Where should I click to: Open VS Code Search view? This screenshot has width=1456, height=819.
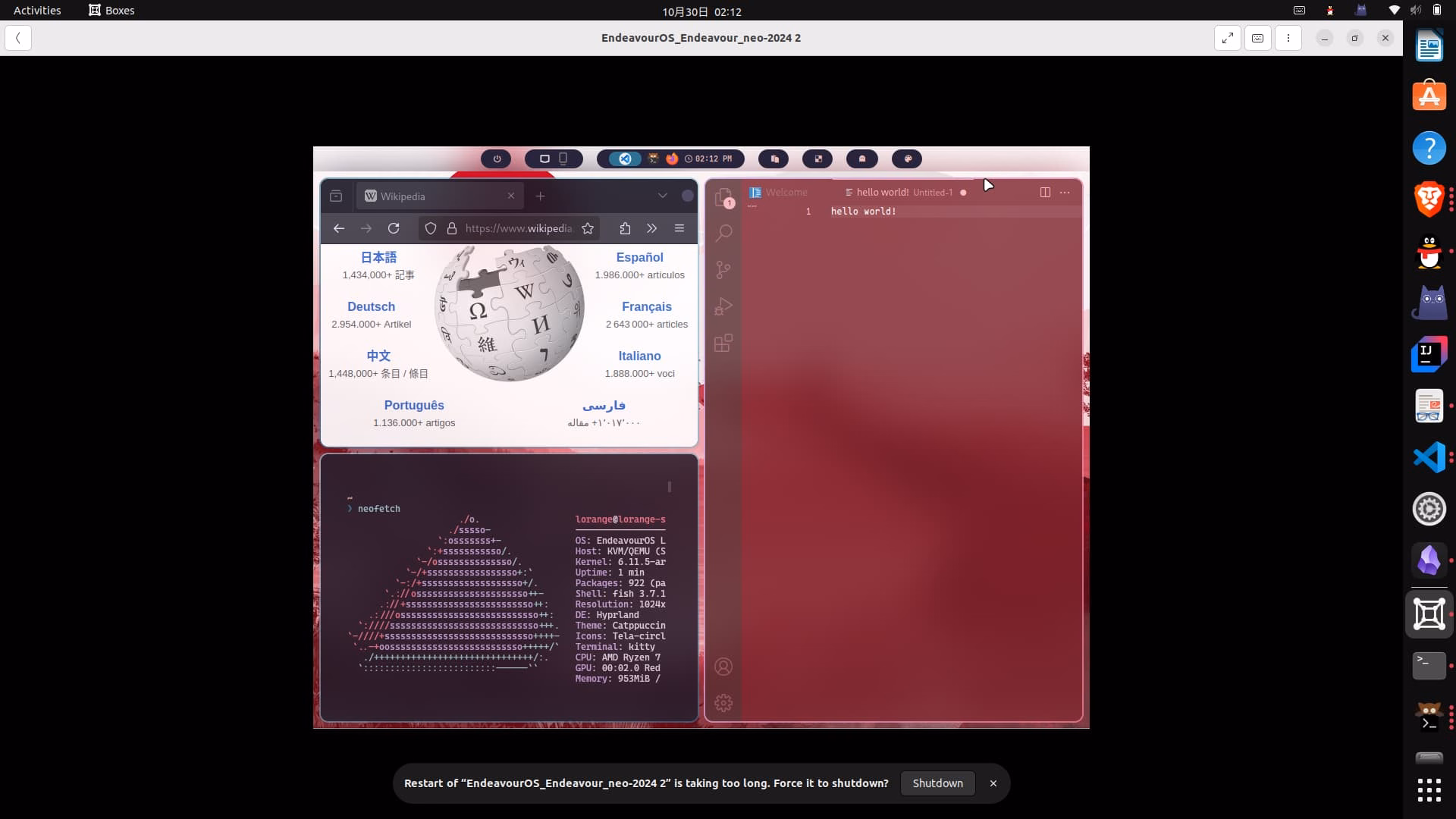pyautogui.click(x=723, y=233)
